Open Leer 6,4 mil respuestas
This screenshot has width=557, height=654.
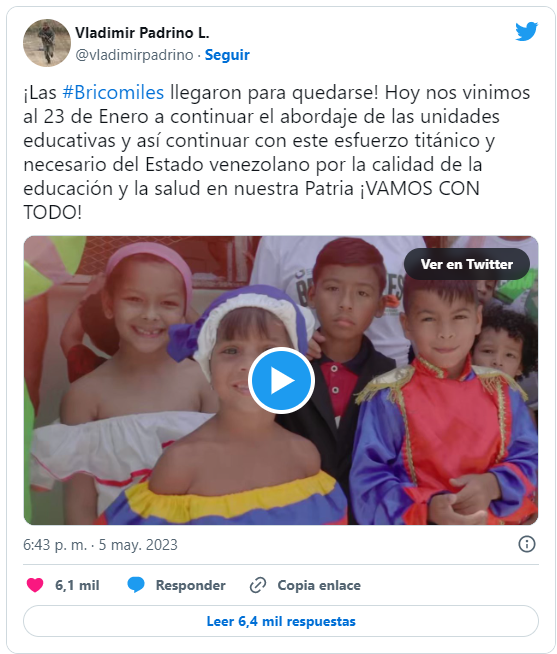tap(281, 621)
